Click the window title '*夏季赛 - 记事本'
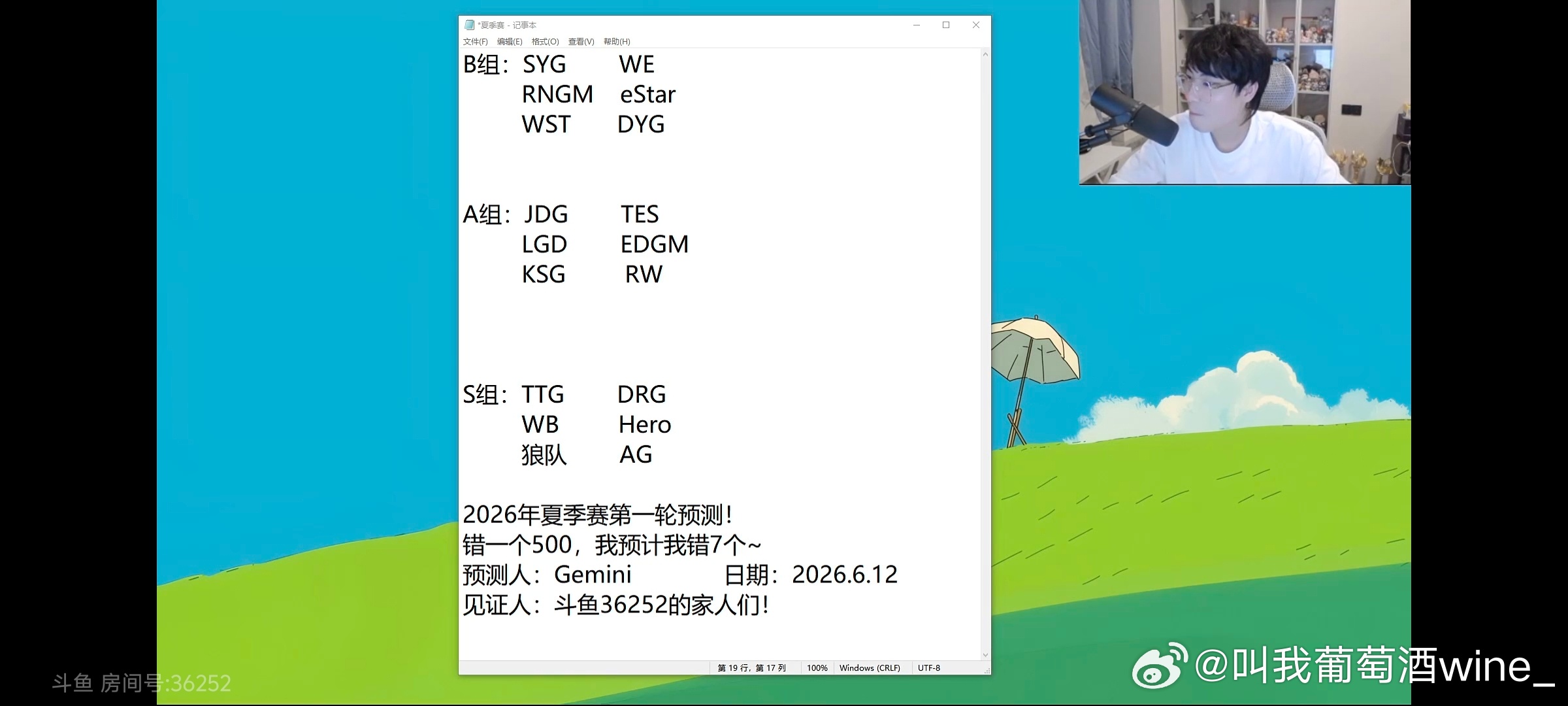The height and width of the screenshot is (706, 1568). click(x=507, y=25)
